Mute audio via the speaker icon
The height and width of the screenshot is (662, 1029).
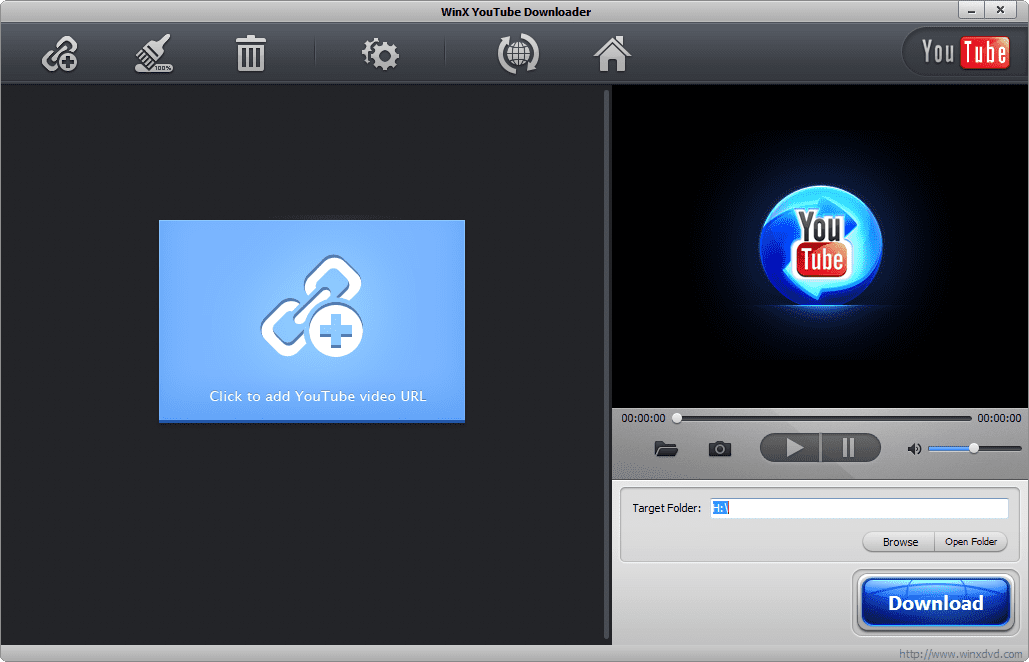(913, 448)
